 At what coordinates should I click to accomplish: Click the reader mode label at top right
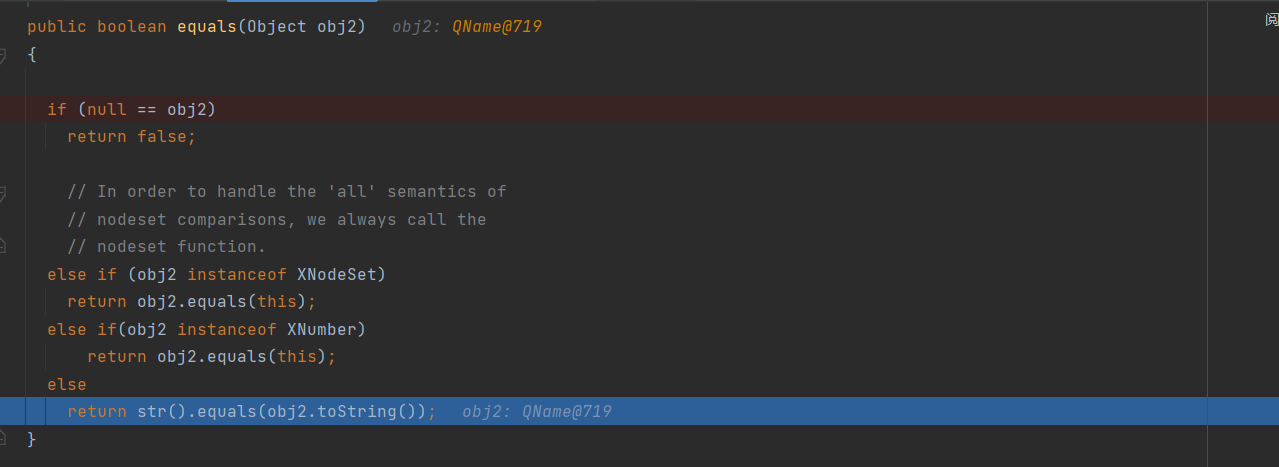[x=1271, y=19]
